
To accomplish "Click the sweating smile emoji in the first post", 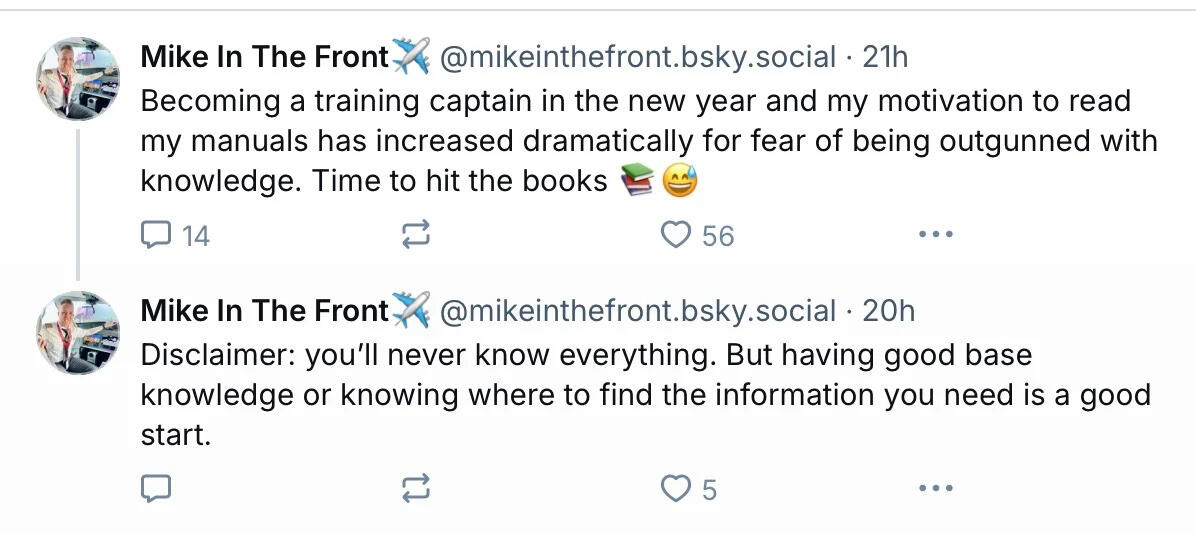I will pos(679,182).
